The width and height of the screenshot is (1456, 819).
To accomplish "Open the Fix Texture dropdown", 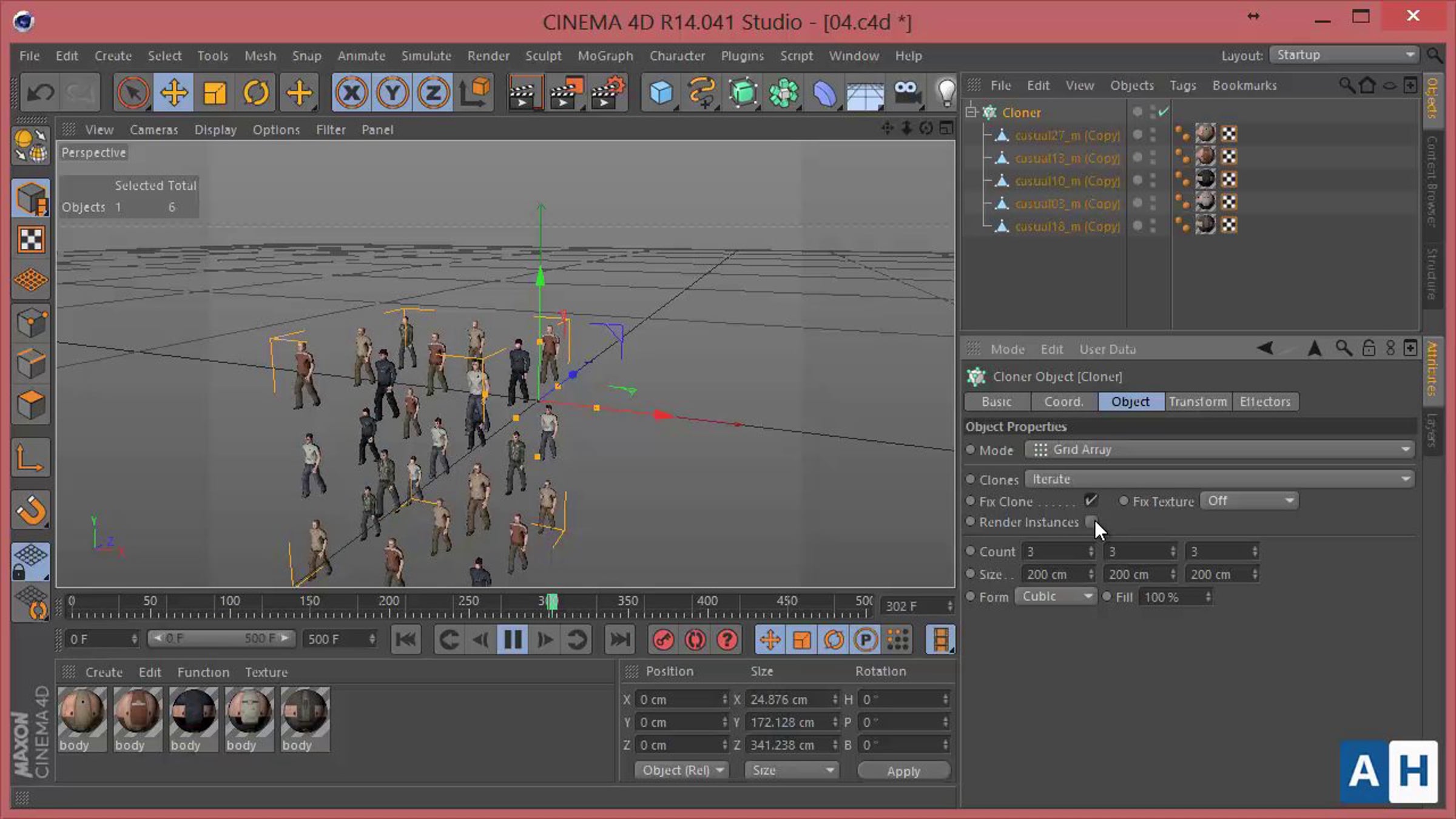I will tap(1249, 501).
